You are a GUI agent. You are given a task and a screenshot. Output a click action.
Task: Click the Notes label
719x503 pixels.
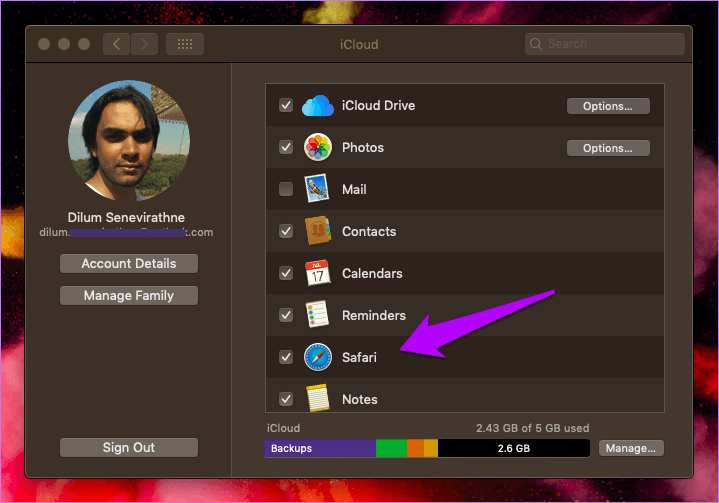(360, 399)
